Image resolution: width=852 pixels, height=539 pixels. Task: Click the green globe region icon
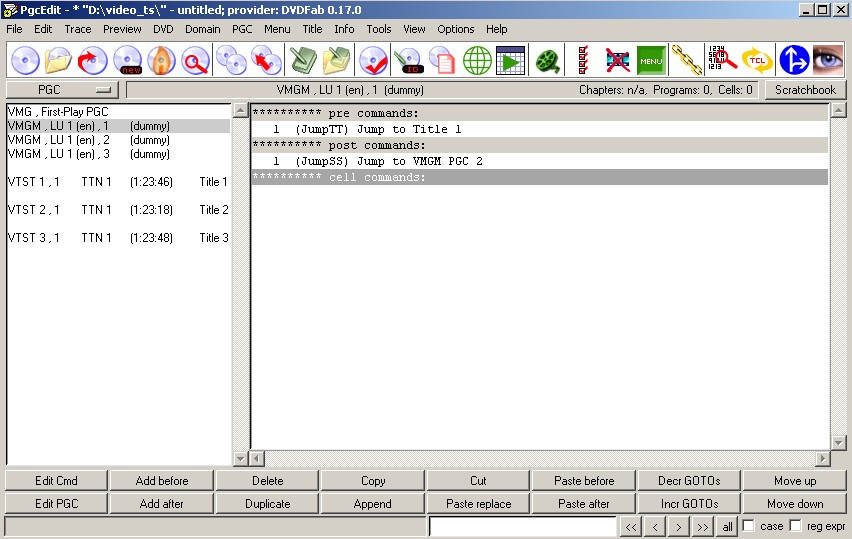[x=477, y=60]
